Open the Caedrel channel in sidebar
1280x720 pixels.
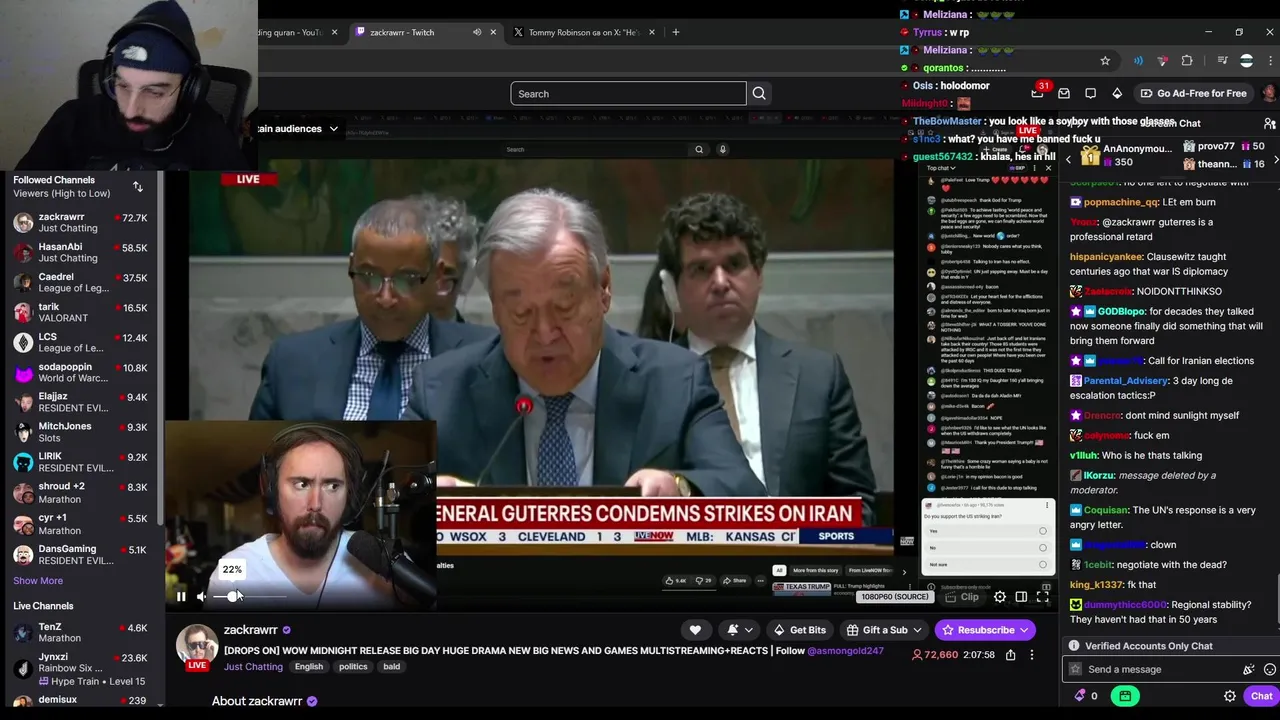pos(80,282)
